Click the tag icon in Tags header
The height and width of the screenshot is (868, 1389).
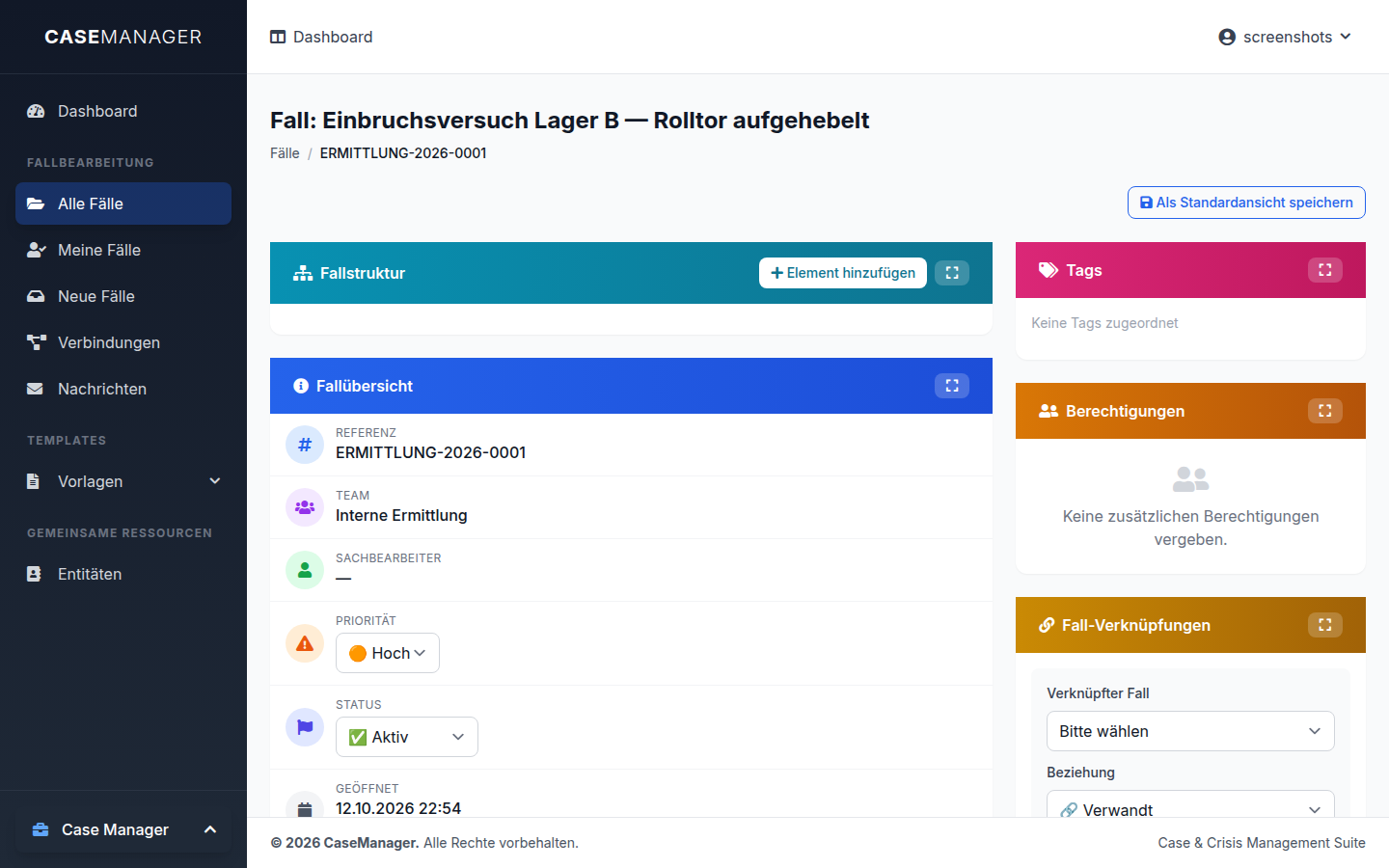[1049, 270]
